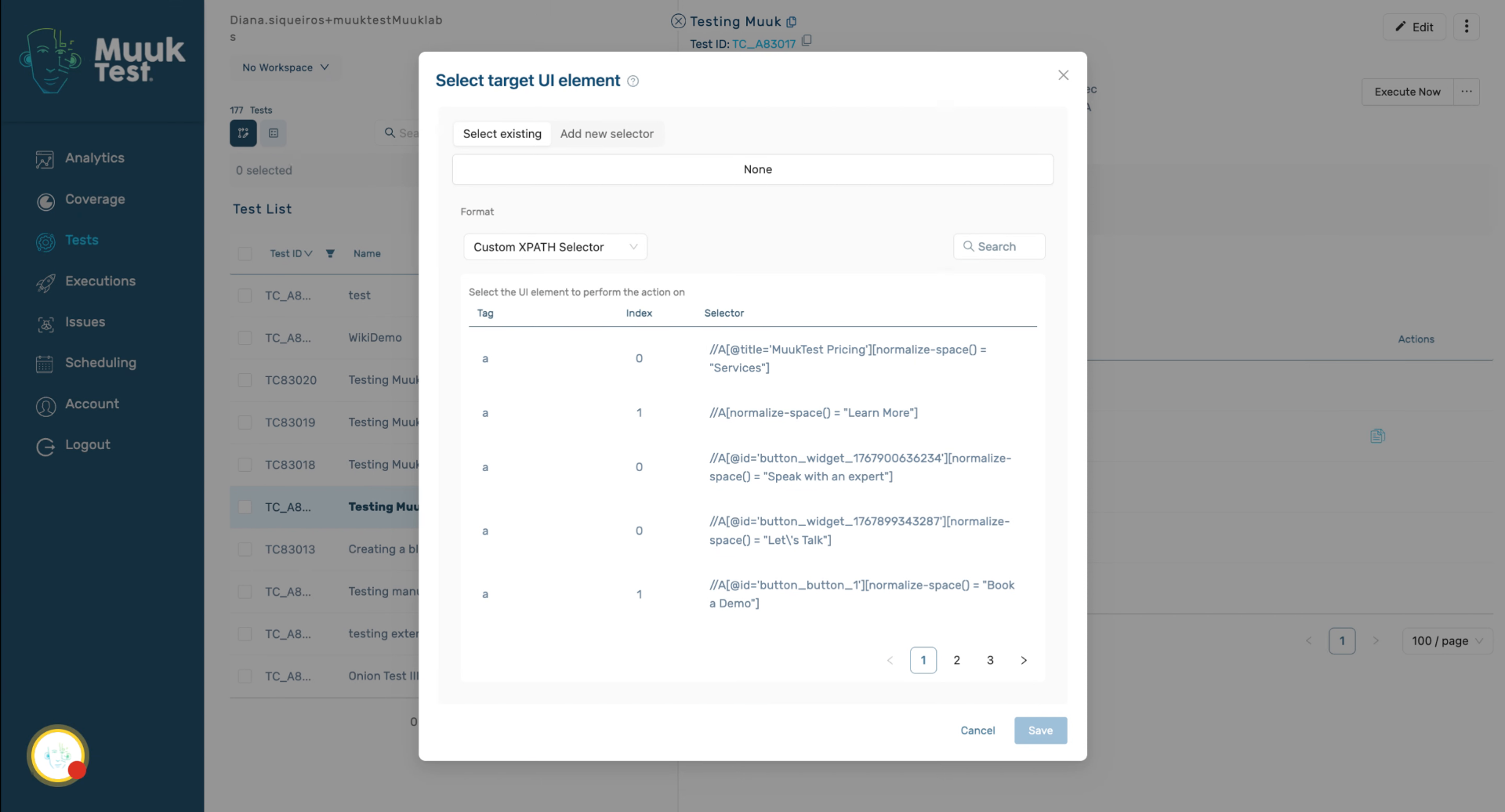
Task: Check the box for TC83020
Action: tap(245, 380)
